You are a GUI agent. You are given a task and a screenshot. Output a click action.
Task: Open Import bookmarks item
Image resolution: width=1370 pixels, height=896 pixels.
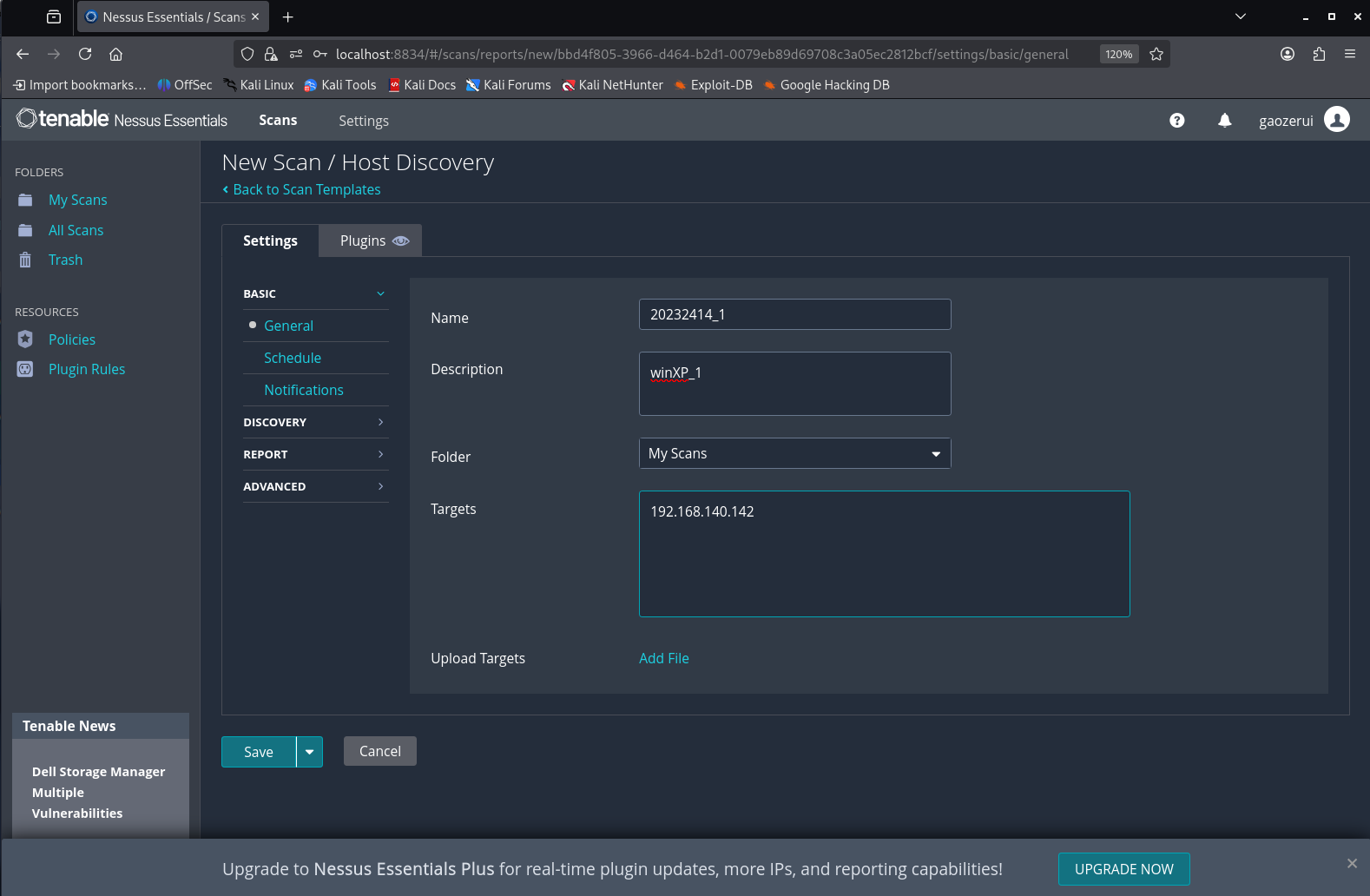(x=80, y=84)
